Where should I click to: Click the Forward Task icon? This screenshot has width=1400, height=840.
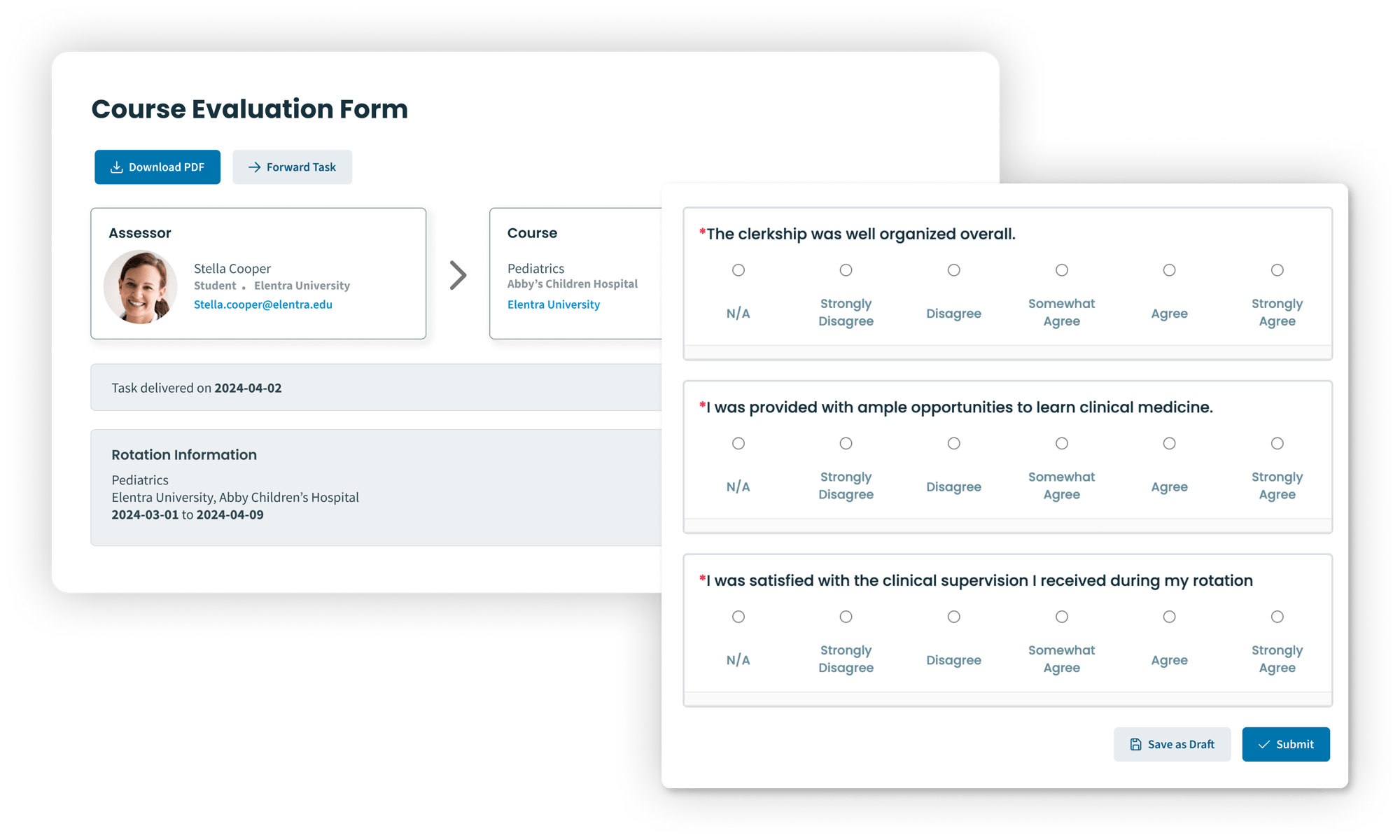coord(245,167)
